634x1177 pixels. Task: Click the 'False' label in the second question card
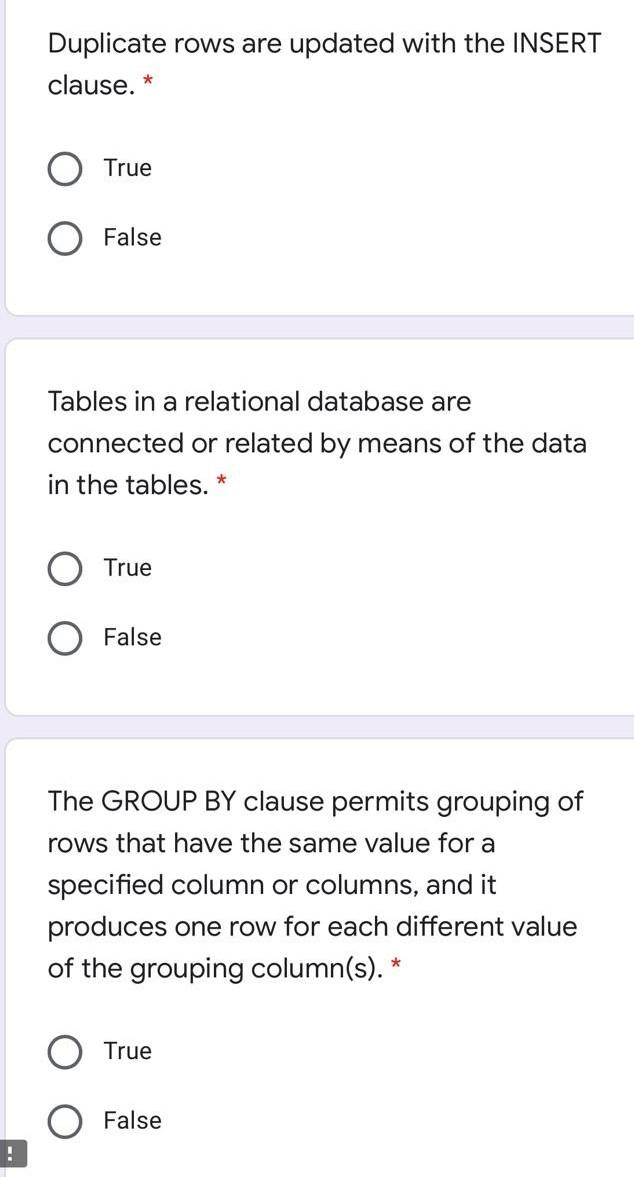[x=131, y=637]
